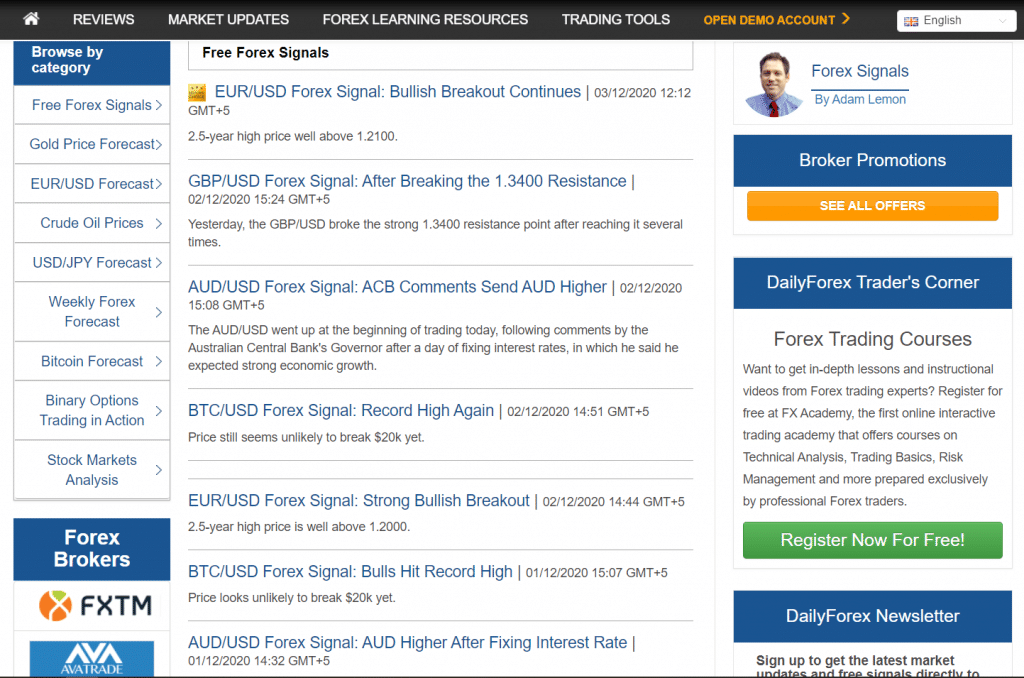
Task: Expand the USD/JPY Forecast chevron
Action: (159, 263)
